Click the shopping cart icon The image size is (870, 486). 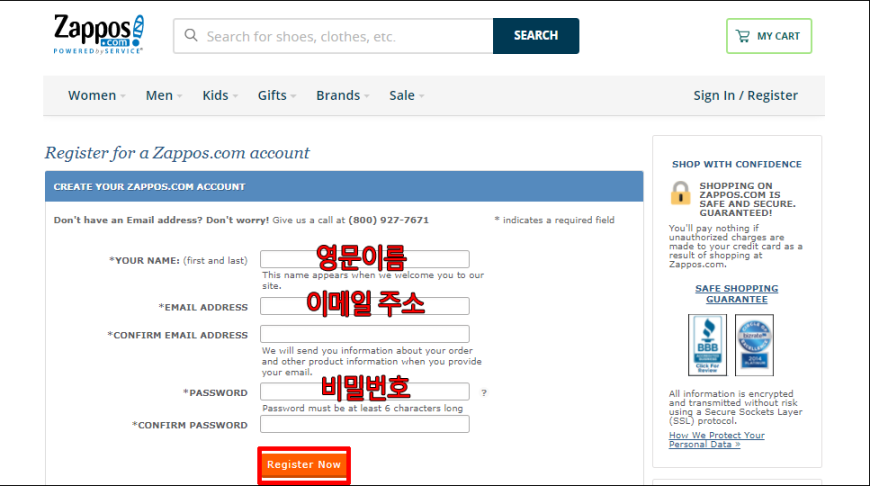click(742, 36)
